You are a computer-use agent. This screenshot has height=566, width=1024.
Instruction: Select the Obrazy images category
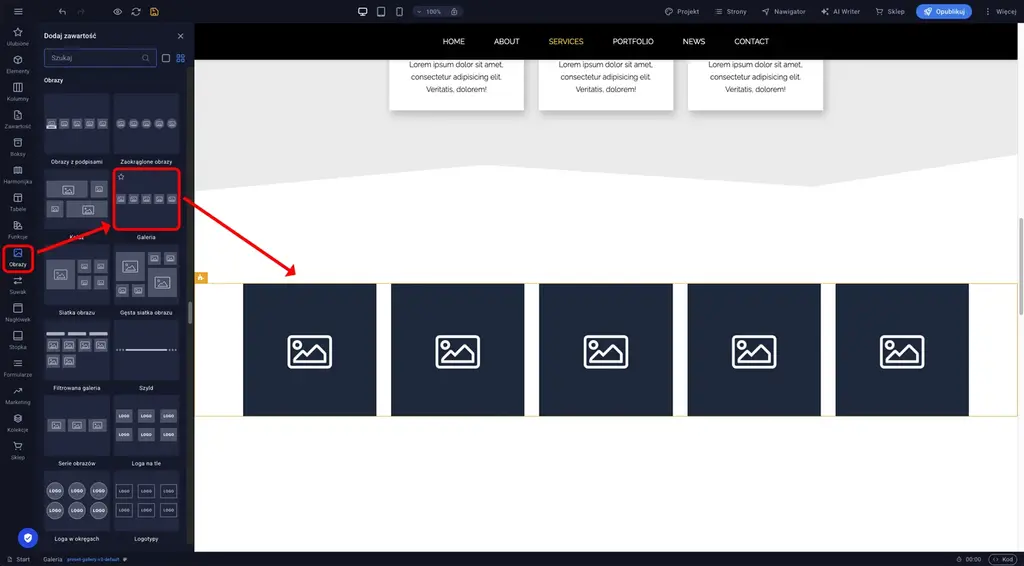point(18,258)
